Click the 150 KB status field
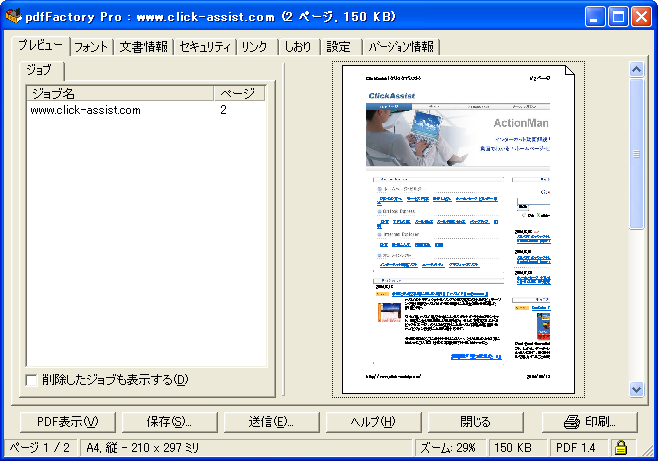The width and height of the screenshot is (658, 461). coord(517,448)
